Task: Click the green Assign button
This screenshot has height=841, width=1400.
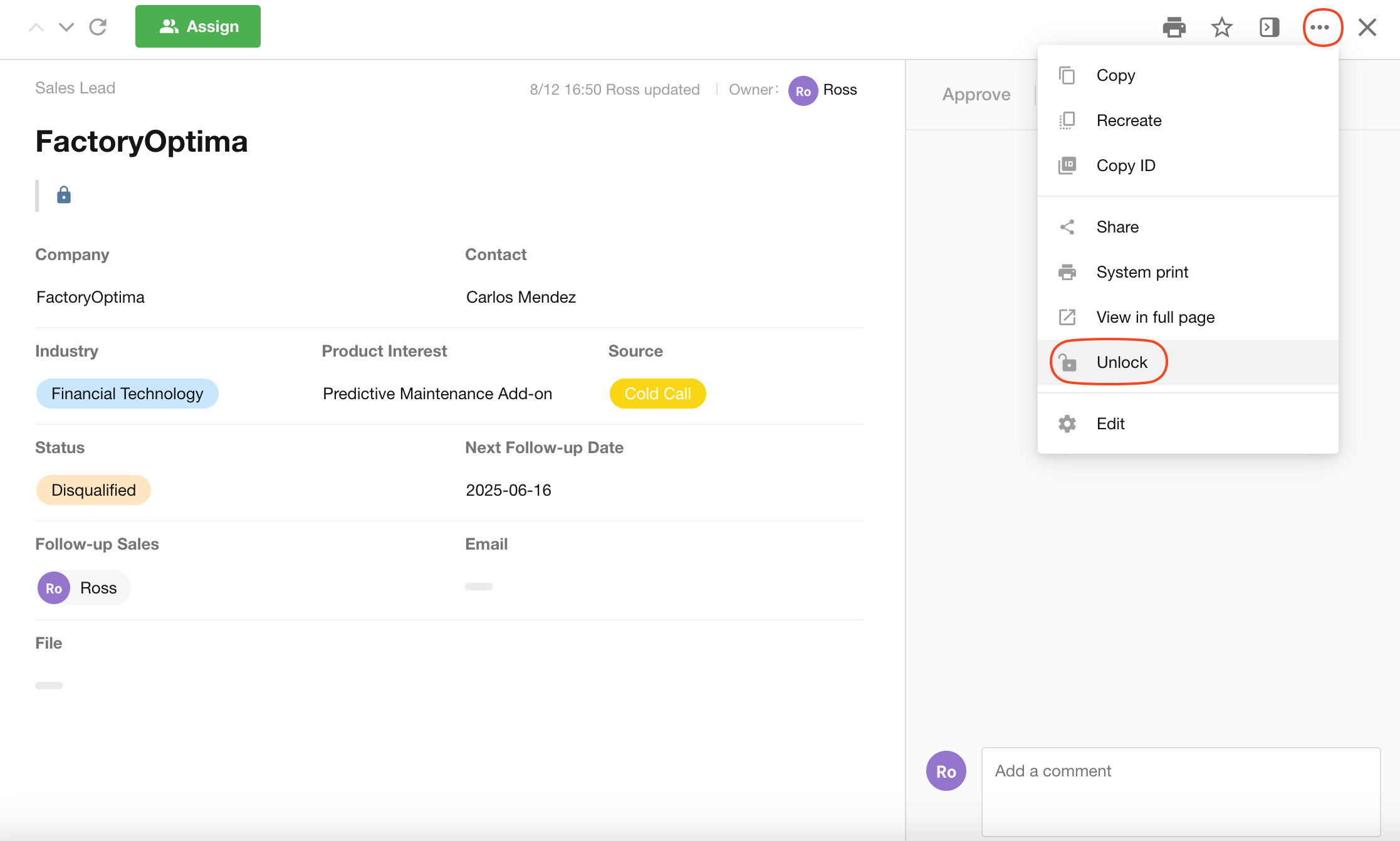Action: (198, 26)
